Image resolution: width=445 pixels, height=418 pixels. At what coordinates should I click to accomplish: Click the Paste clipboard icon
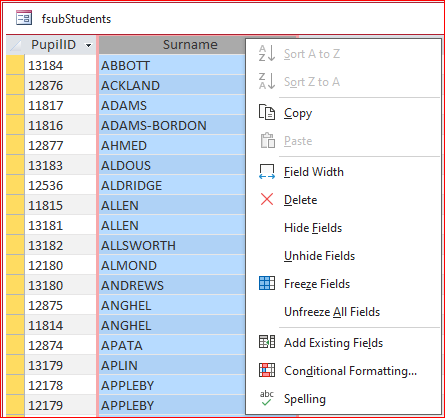(x=267, y=140)
